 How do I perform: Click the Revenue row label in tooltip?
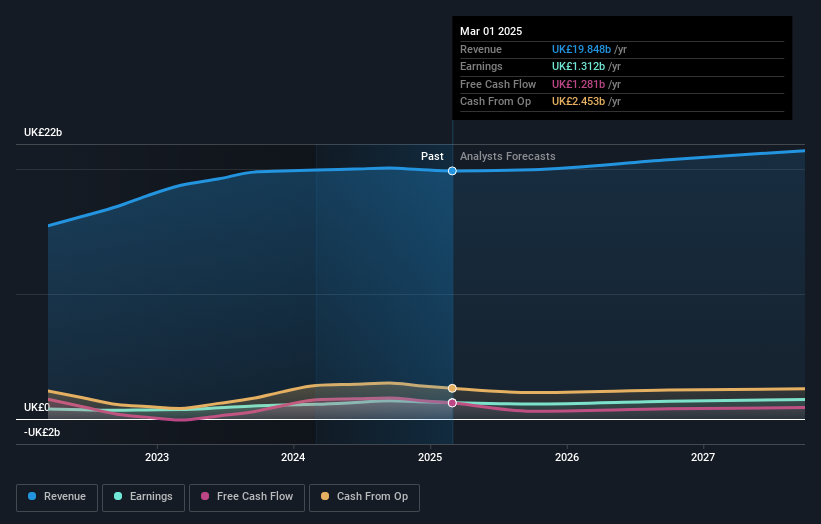(481, 49)
